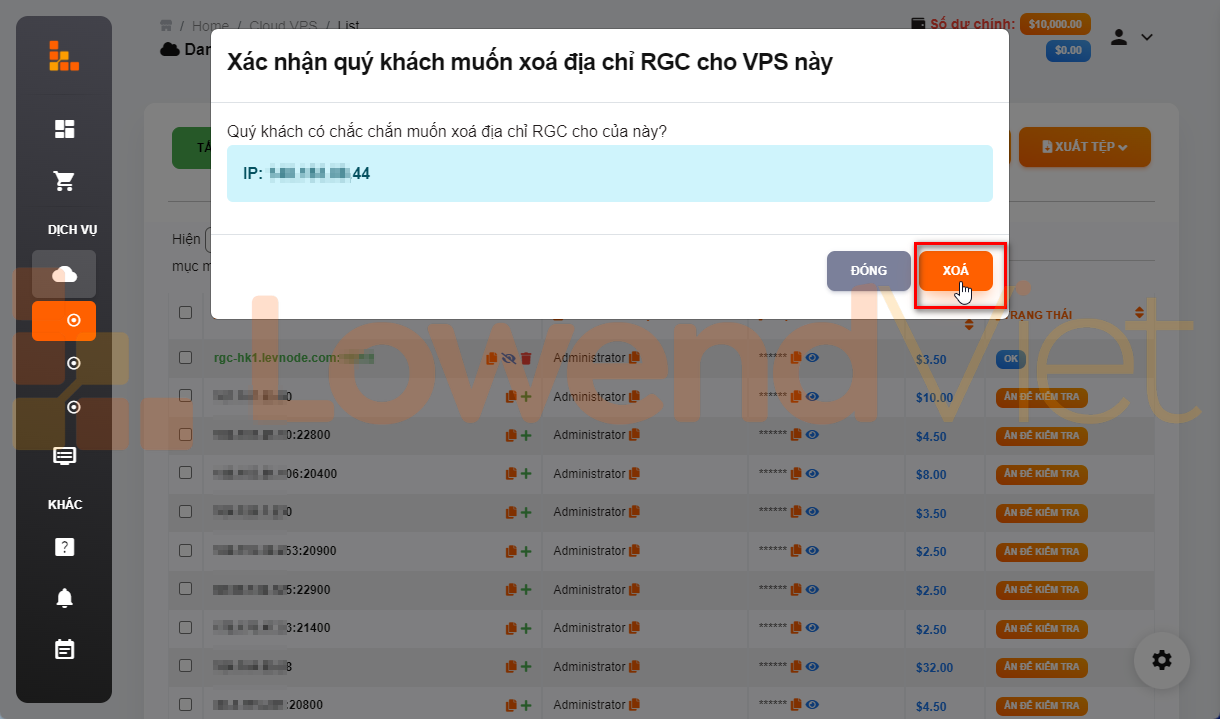Tick the checkbox for the rgc-hk1.levnode.com row
Viewport: 1220px width, 719px height.
click(185, 357)
